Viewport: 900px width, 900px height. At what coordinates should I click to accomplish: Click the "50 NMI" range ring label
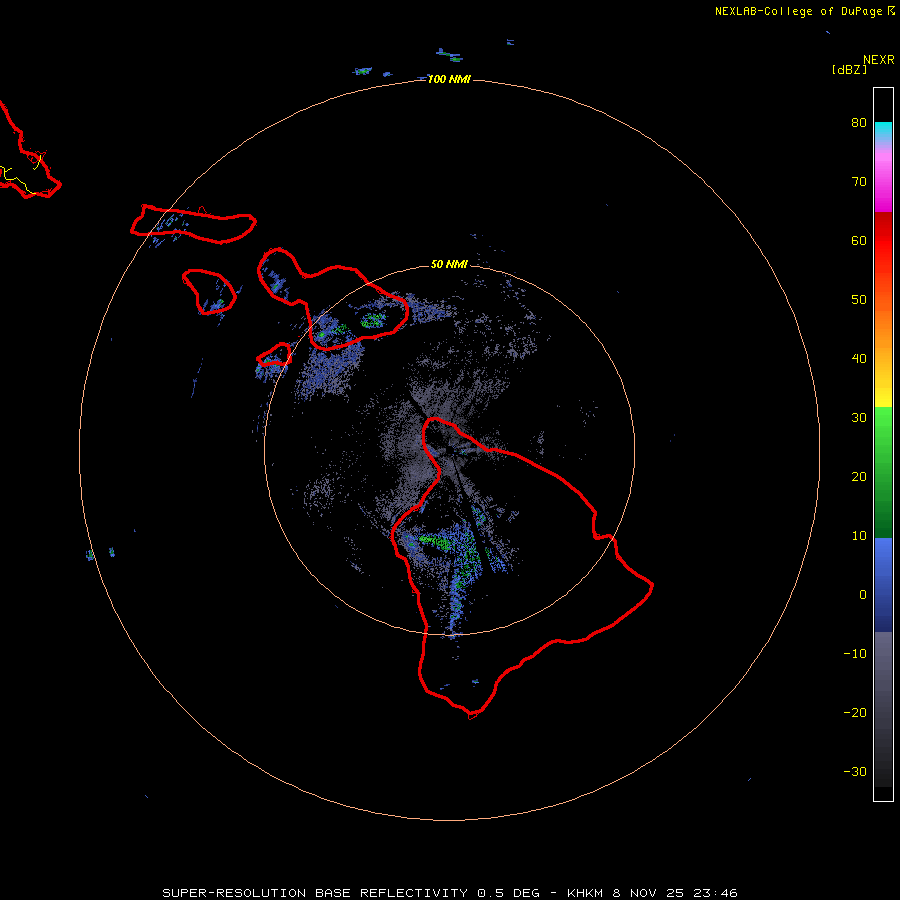[x=449, y=264]
